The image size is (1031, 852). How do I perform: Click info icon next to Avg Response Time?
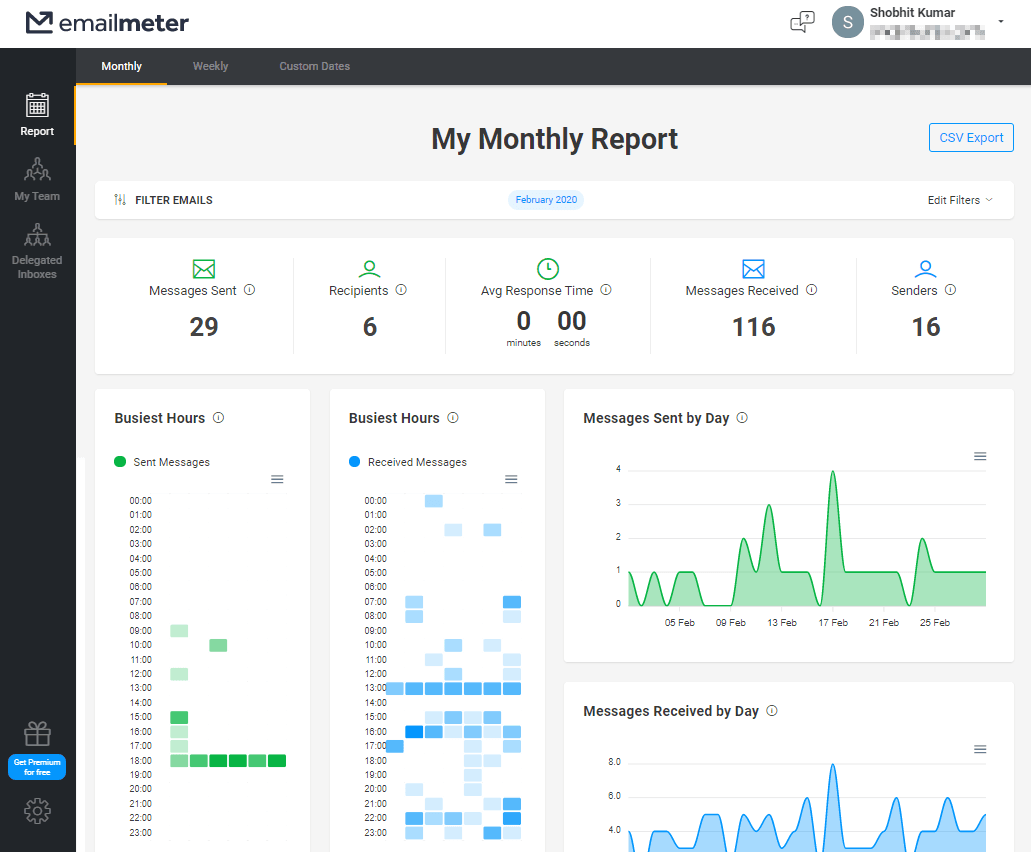[606, 290]
